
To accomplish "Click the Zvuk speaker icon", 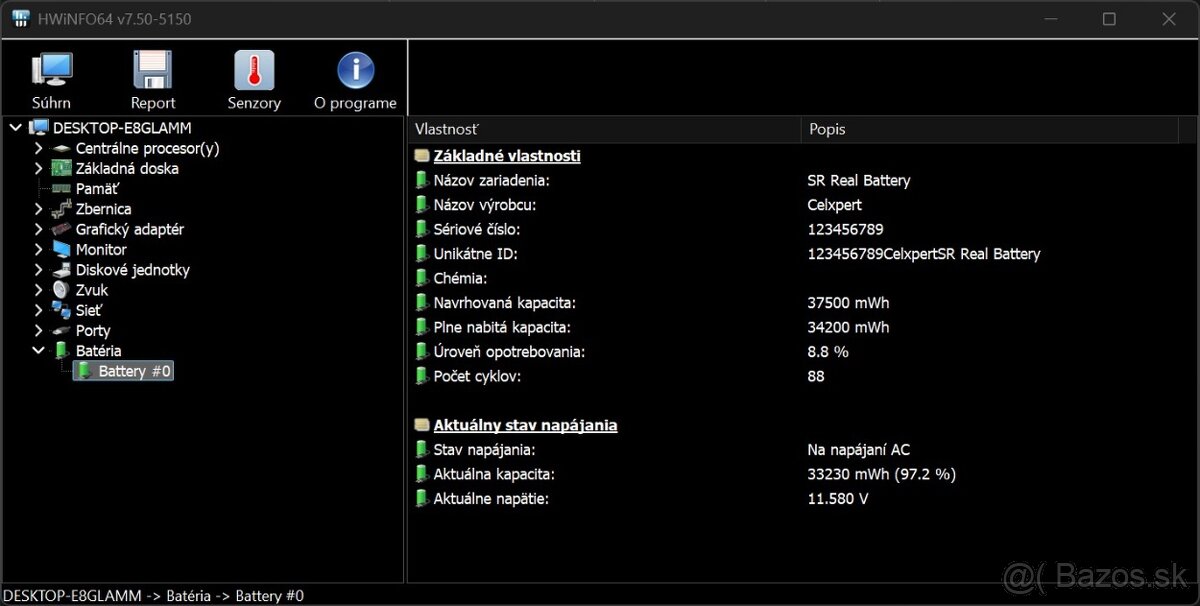I will click(62, 290).
